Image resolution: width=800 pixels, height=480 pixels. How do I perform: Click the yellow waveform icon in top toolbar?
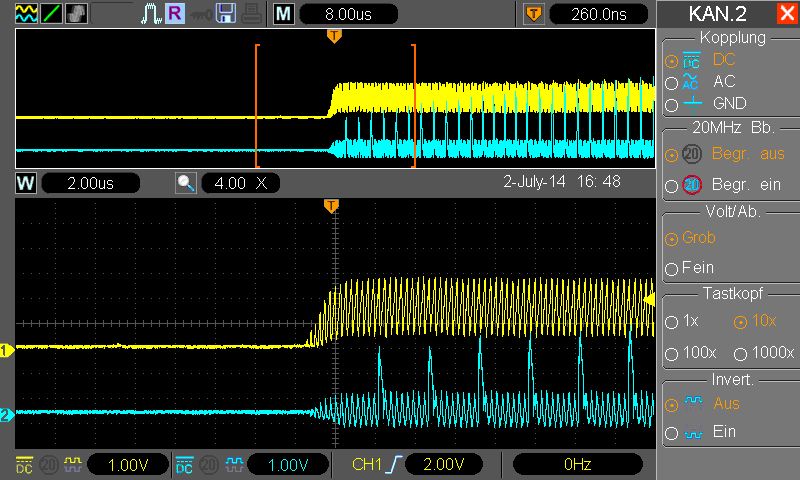[24, 15]
